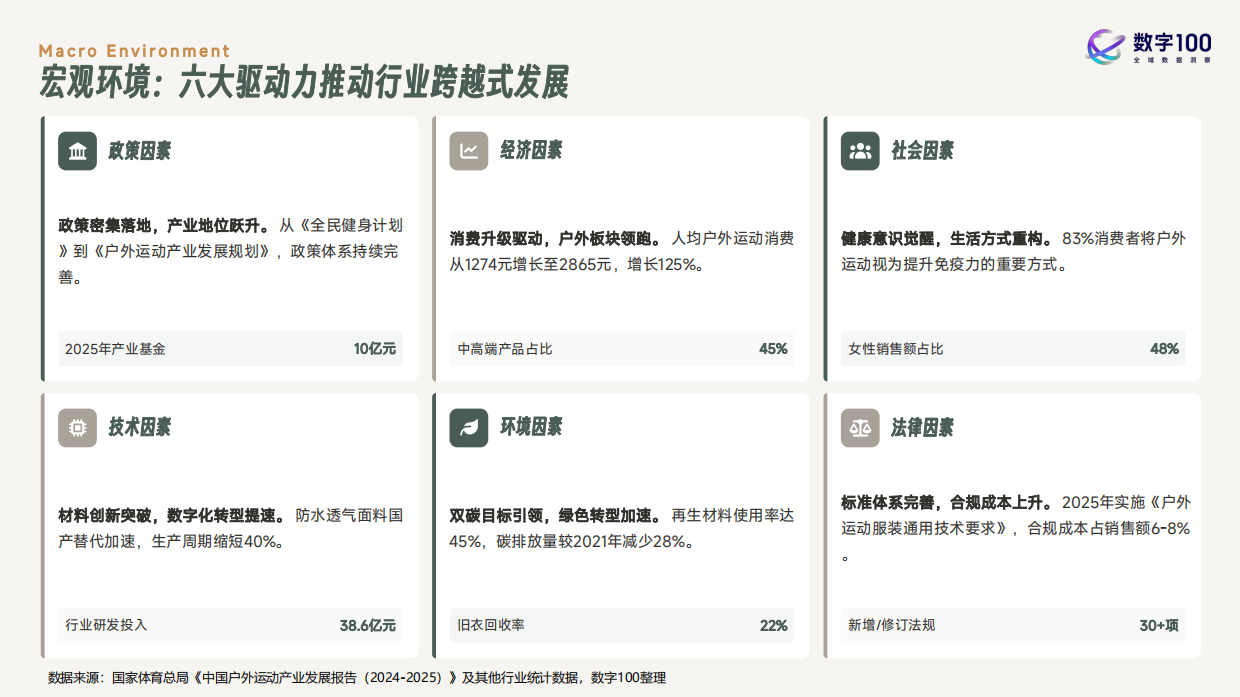1240x697 pixels.
Task: Click the 新增/修订法规 30+项 stat bar
Action: pyautogui.click(x=1011, y=625)
